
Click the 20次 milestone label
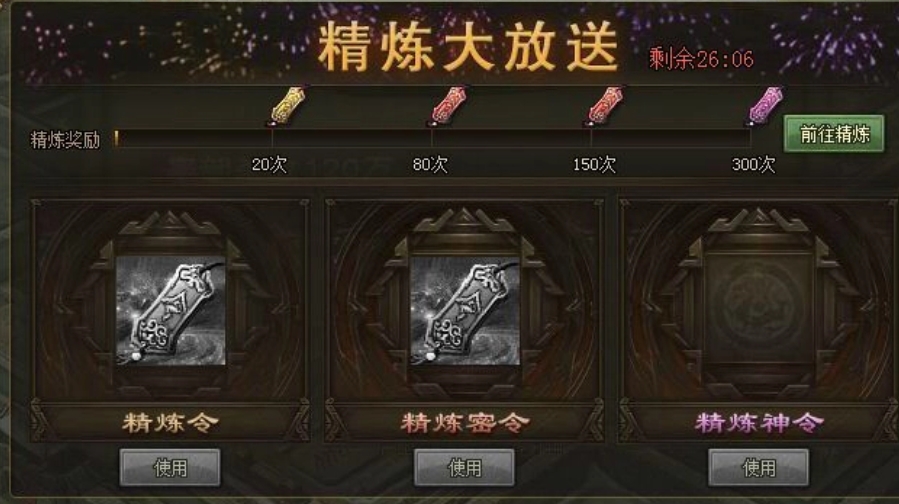click(269, 165)
